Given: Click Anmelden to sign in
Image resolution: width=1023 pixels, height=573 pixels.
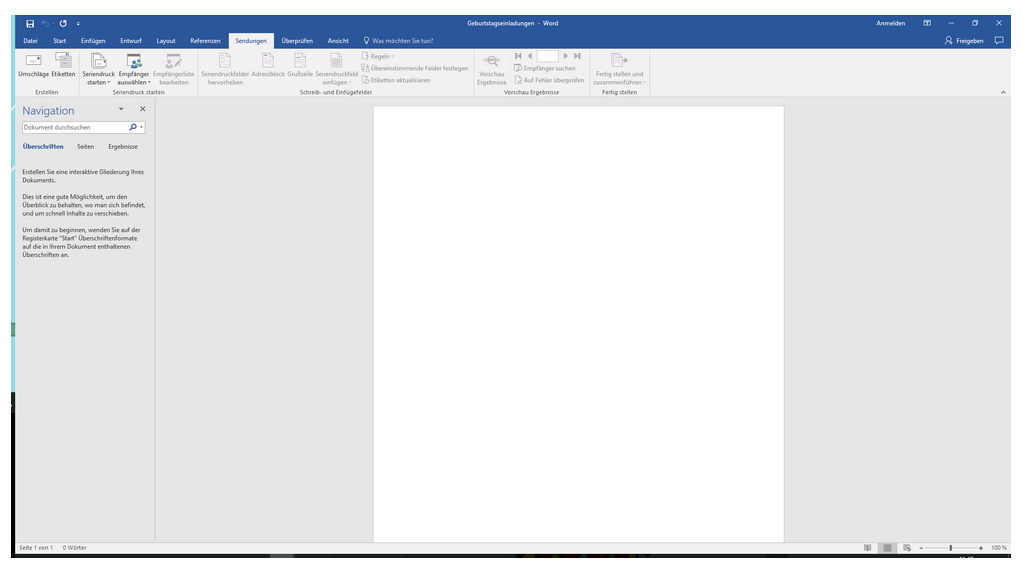Looking at the screenshot, I should (x=890, y=23).
